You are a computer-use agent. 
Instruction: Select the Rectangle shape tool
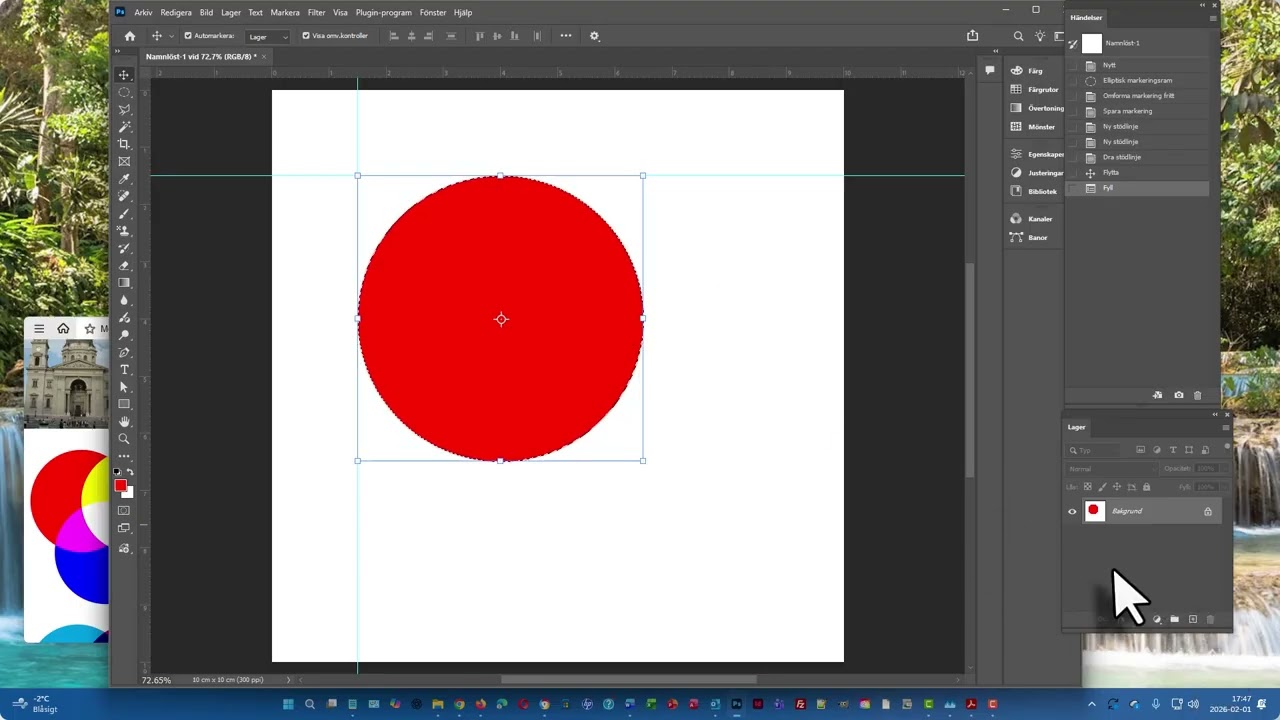coord(124,404)
